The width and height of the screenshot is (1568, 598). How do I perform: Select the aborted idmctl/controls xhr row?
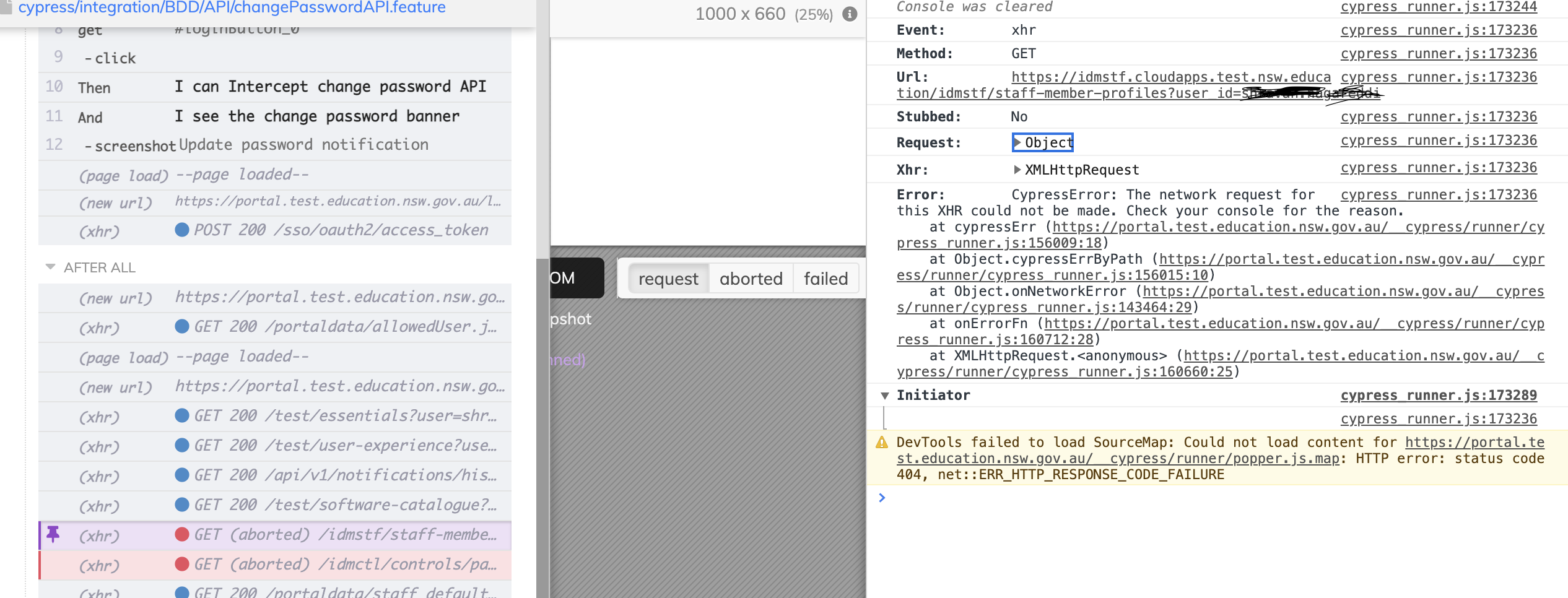click(x=275, y=565)
